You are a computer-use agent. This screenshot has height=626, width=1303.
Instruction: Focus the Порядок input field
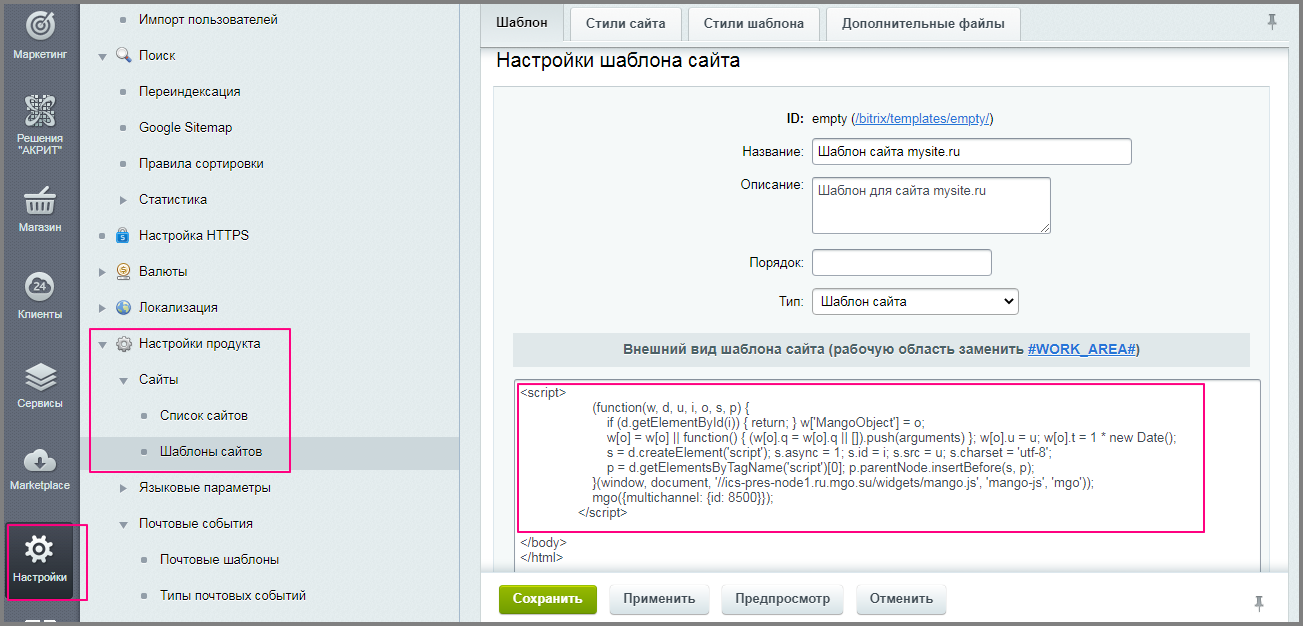point(901,262)
